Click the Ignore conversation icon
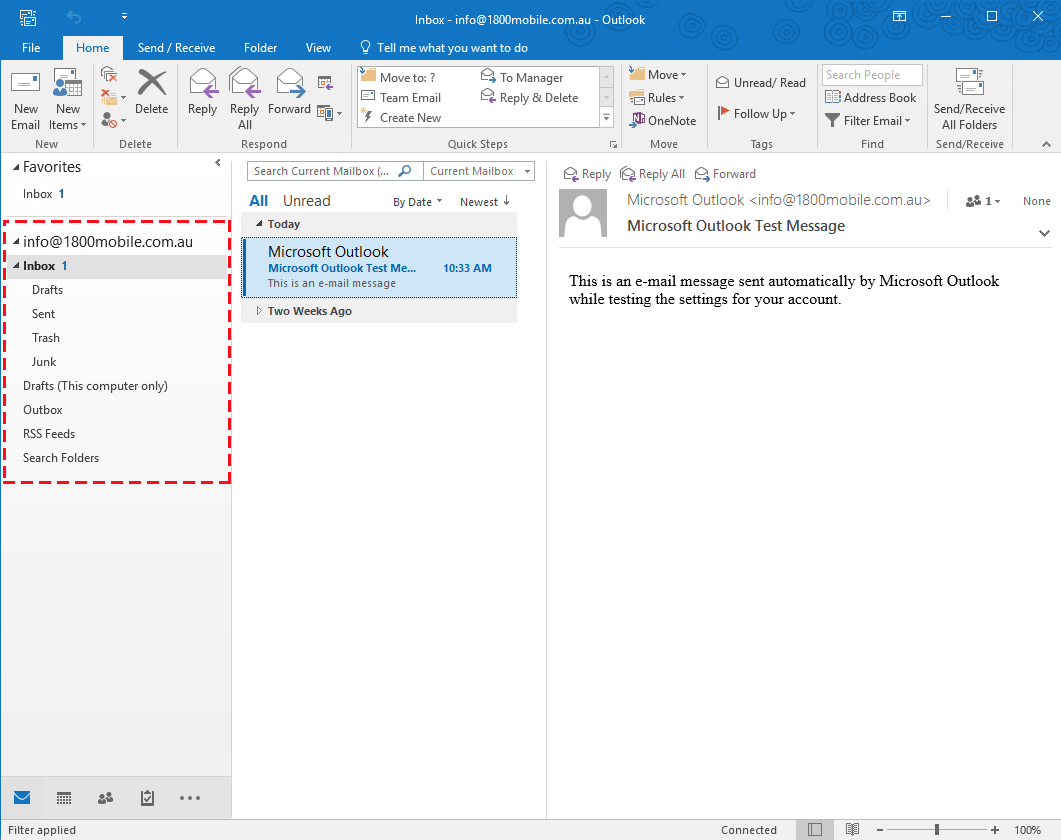 coord(109,74)
